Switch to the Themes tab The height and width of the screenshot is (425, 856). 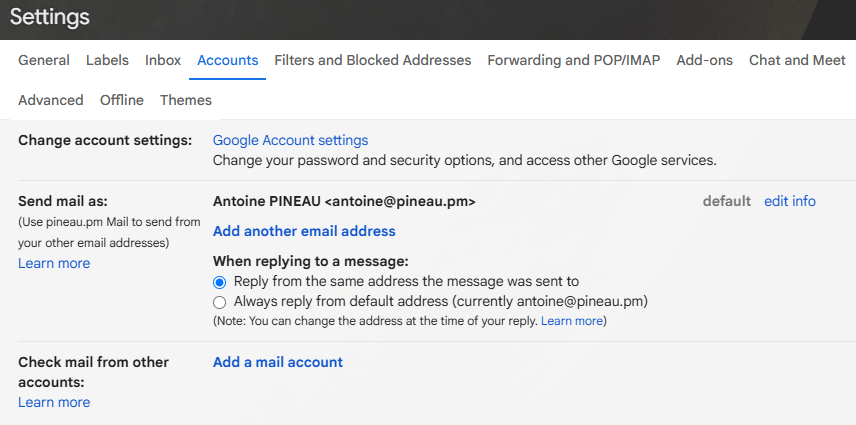coord(186,100)
